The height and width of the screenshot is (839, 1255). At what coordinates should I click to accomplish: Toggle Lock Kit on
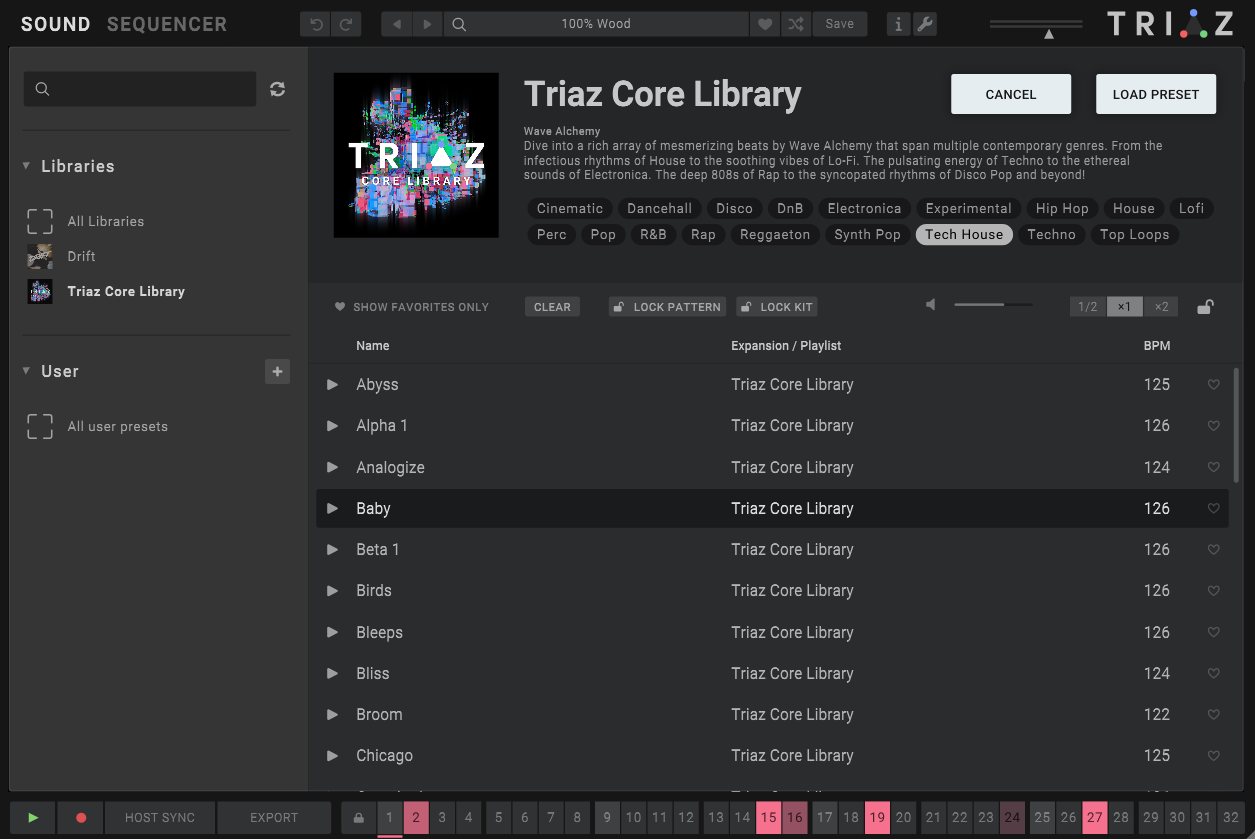(776, 306)
